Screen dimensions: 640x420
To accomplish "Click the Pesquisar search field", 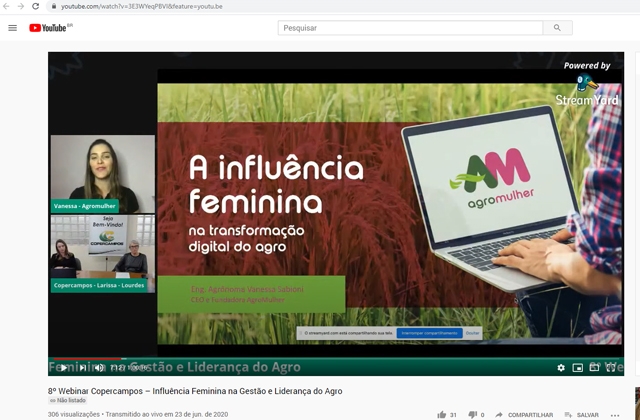I will pos(410,28).
